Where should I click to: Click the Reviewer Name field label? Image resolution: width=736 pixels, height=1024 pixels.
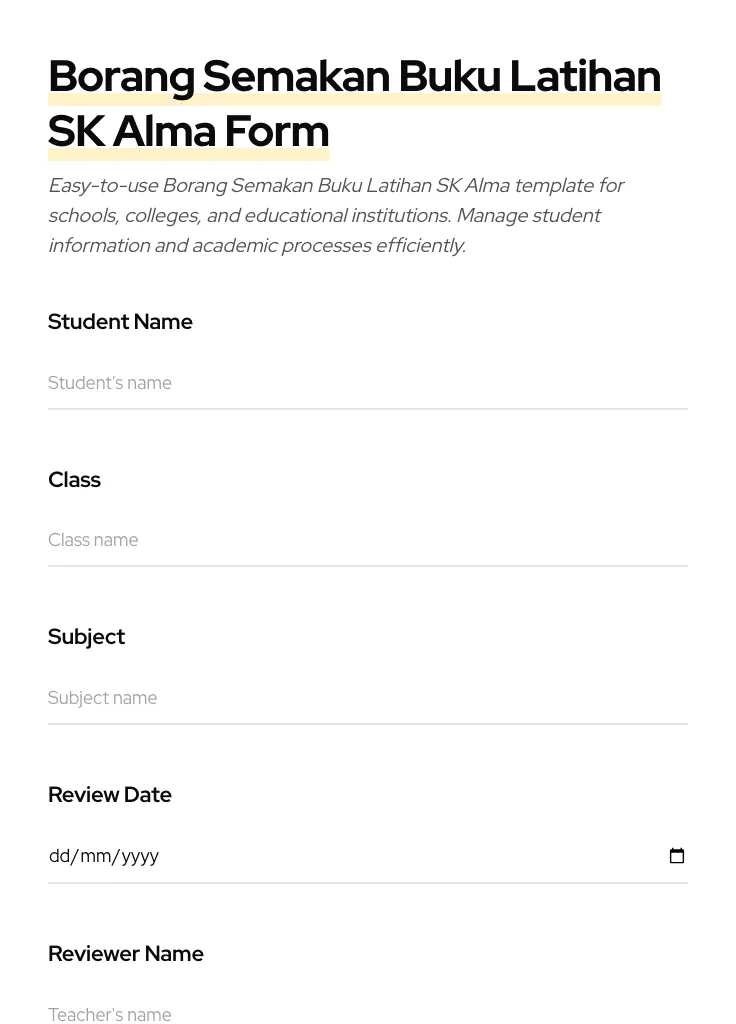click(126, 954)
